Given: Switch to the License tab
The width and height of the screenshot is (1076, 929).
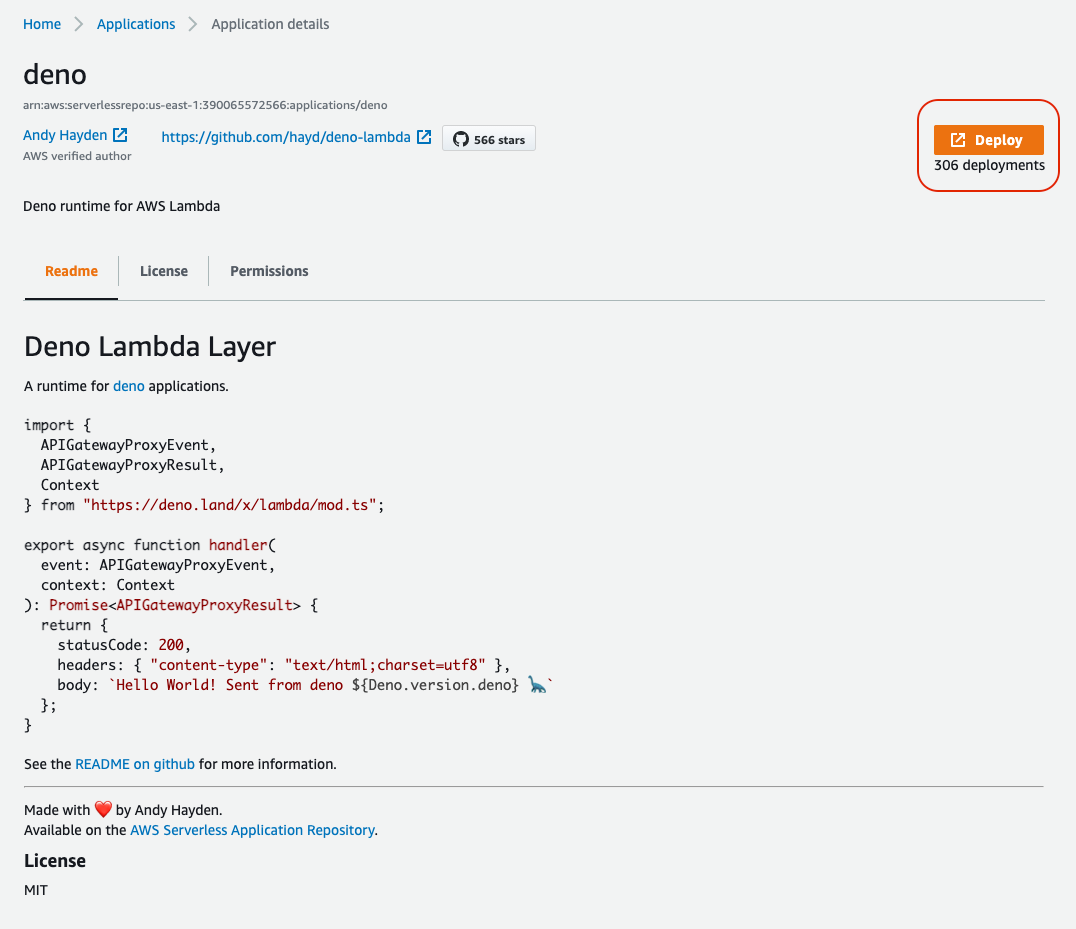Looking at the screenshot, I should [x=163, y=271].
